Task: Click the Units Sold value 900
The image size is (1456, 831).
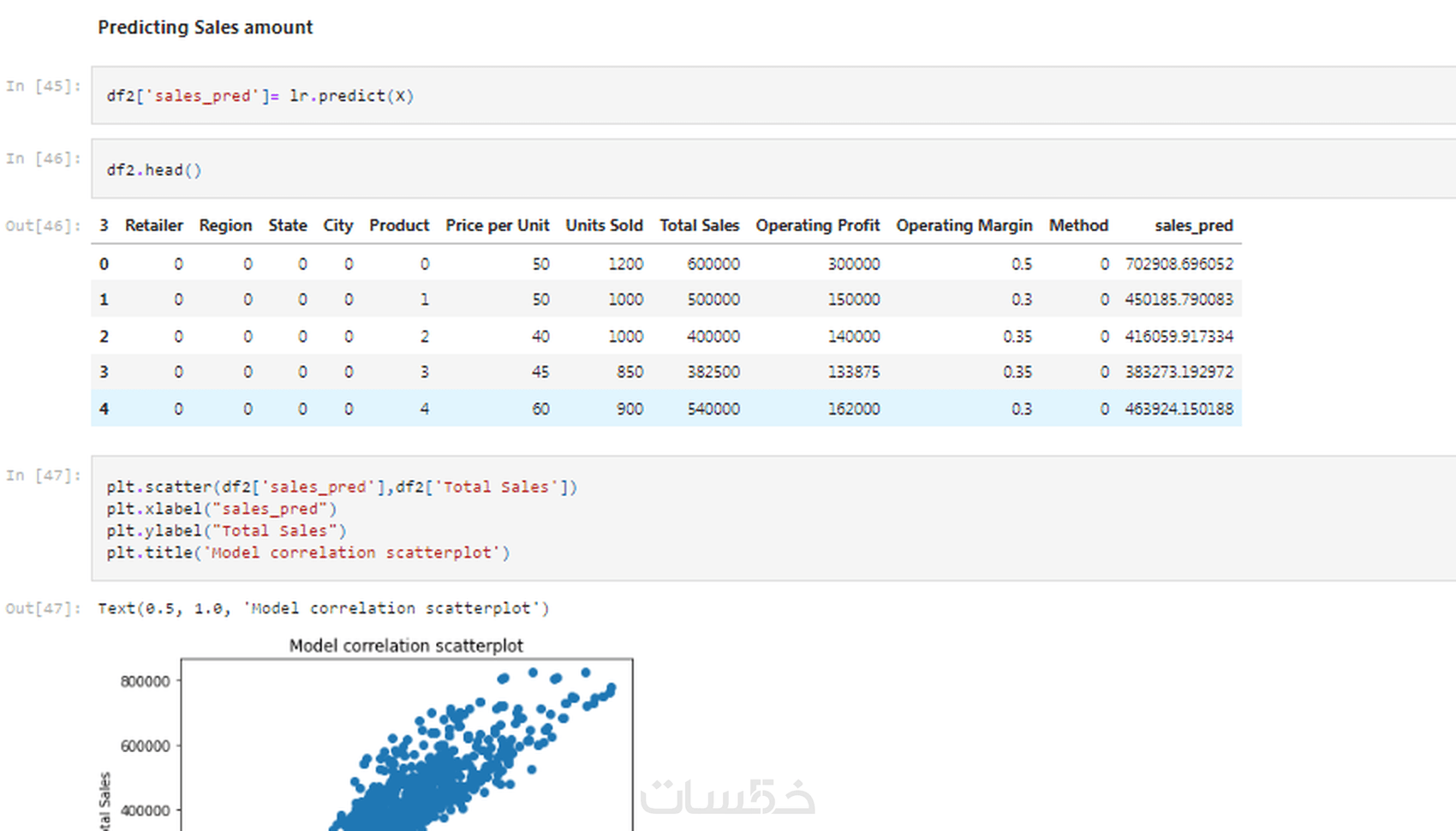Action: 630,409
